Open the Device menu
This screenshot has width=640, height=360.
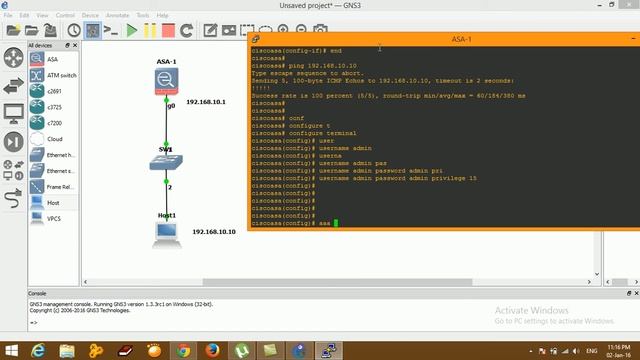pos(90,15)
